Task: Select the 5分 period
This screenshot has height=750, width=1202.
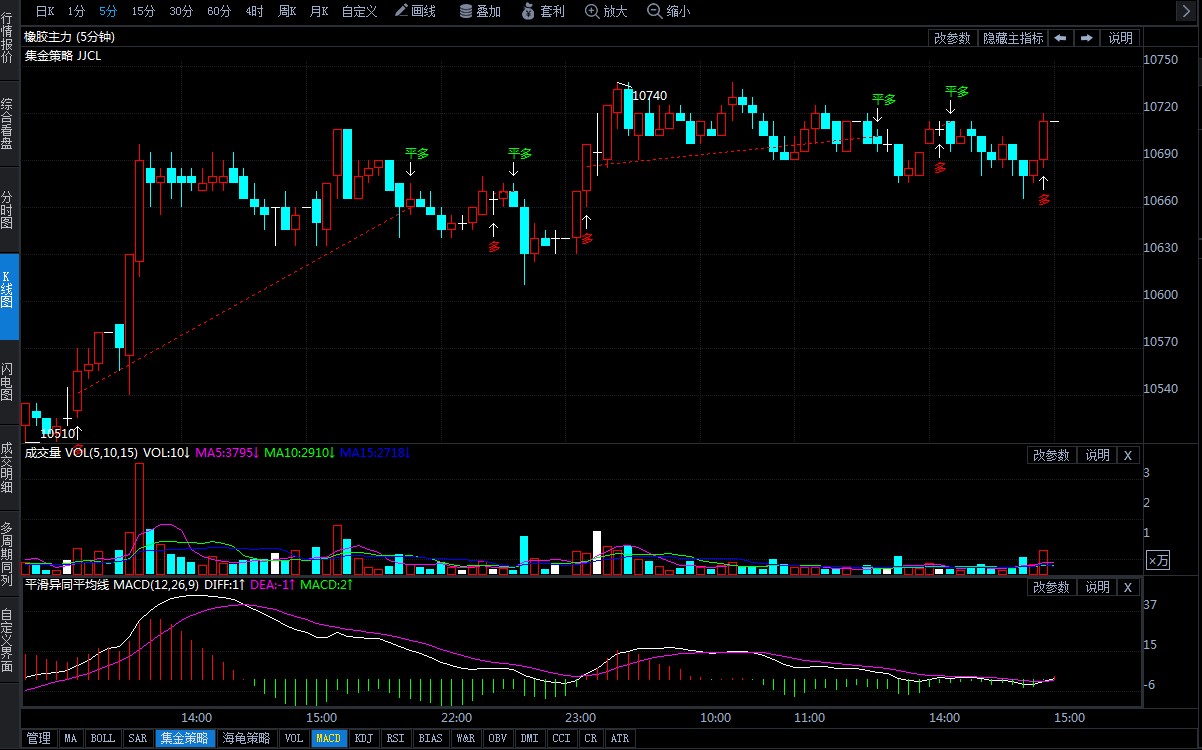Action: pyautogui.click(x=107, y=11)
